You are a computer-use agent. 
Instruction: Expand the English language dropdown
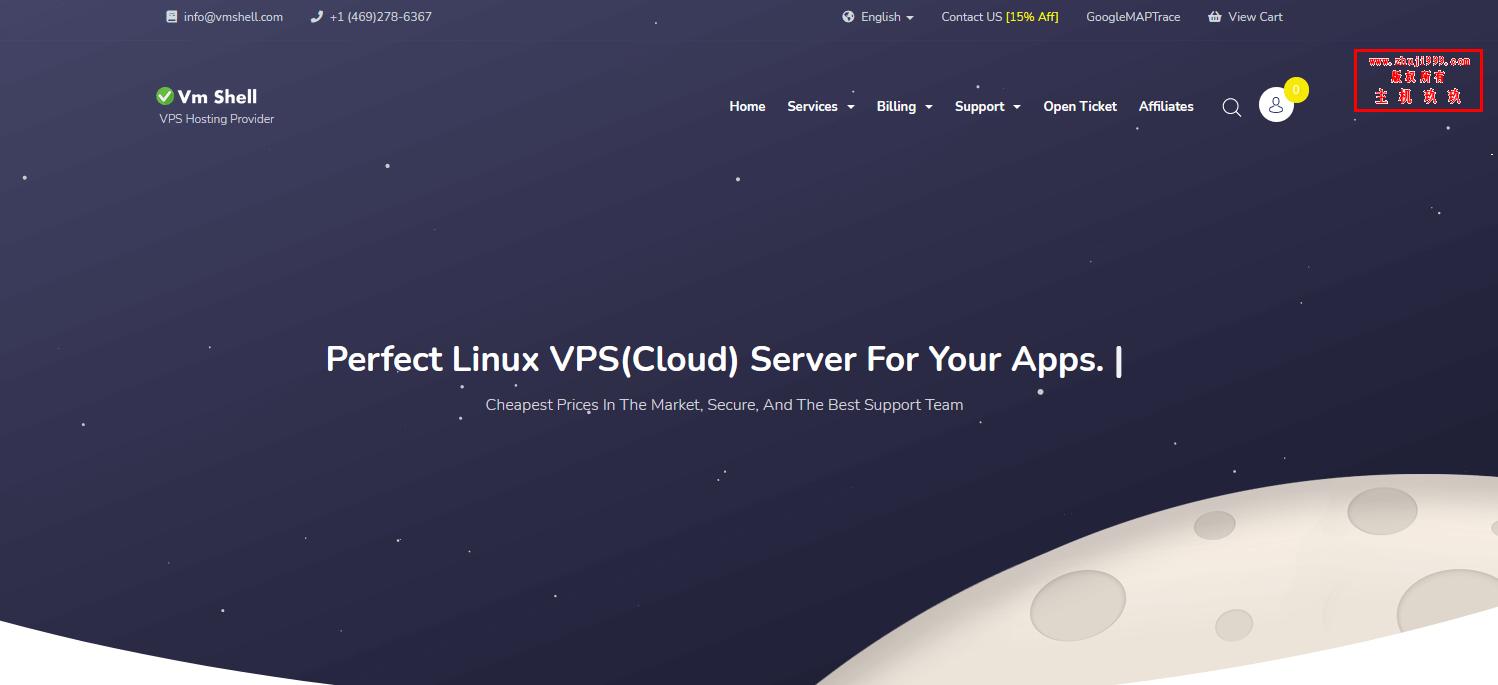click(887, 17)
